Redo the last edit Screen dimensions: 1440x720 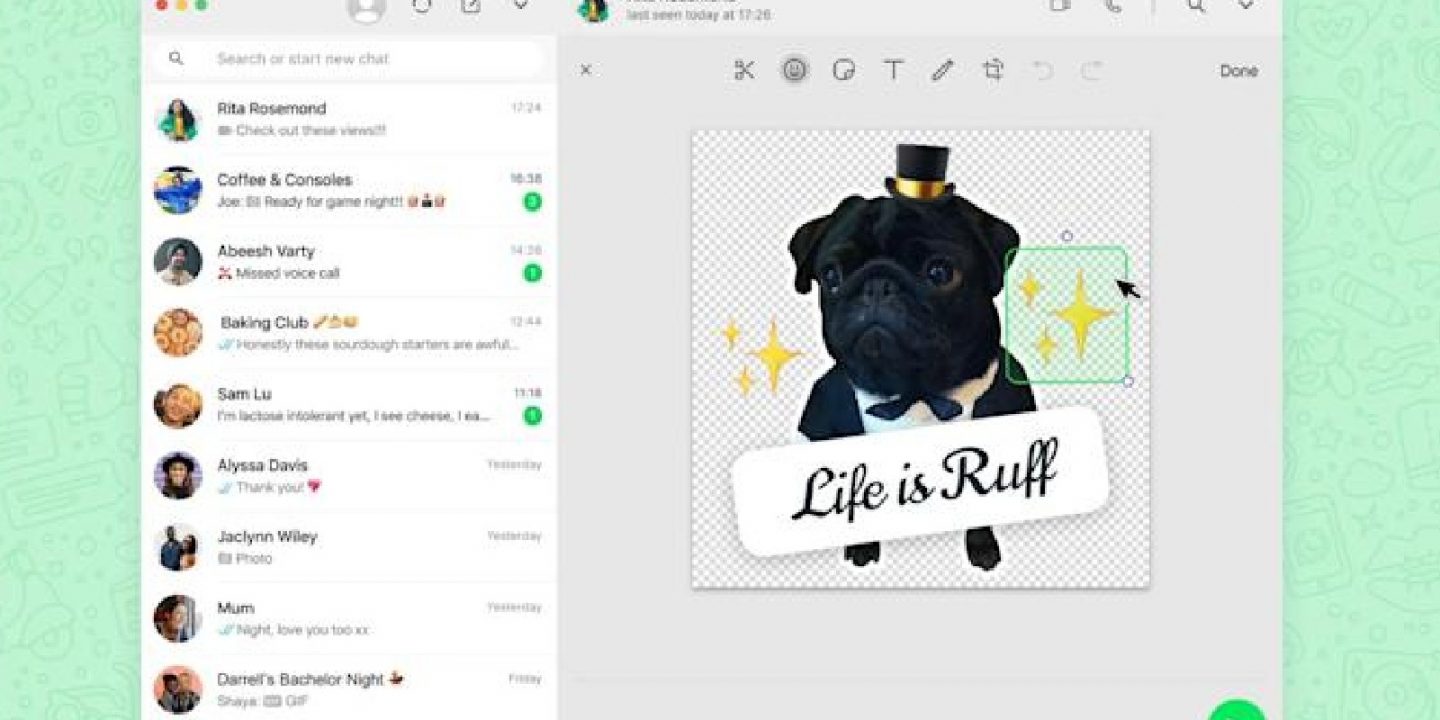(1091, 70)
